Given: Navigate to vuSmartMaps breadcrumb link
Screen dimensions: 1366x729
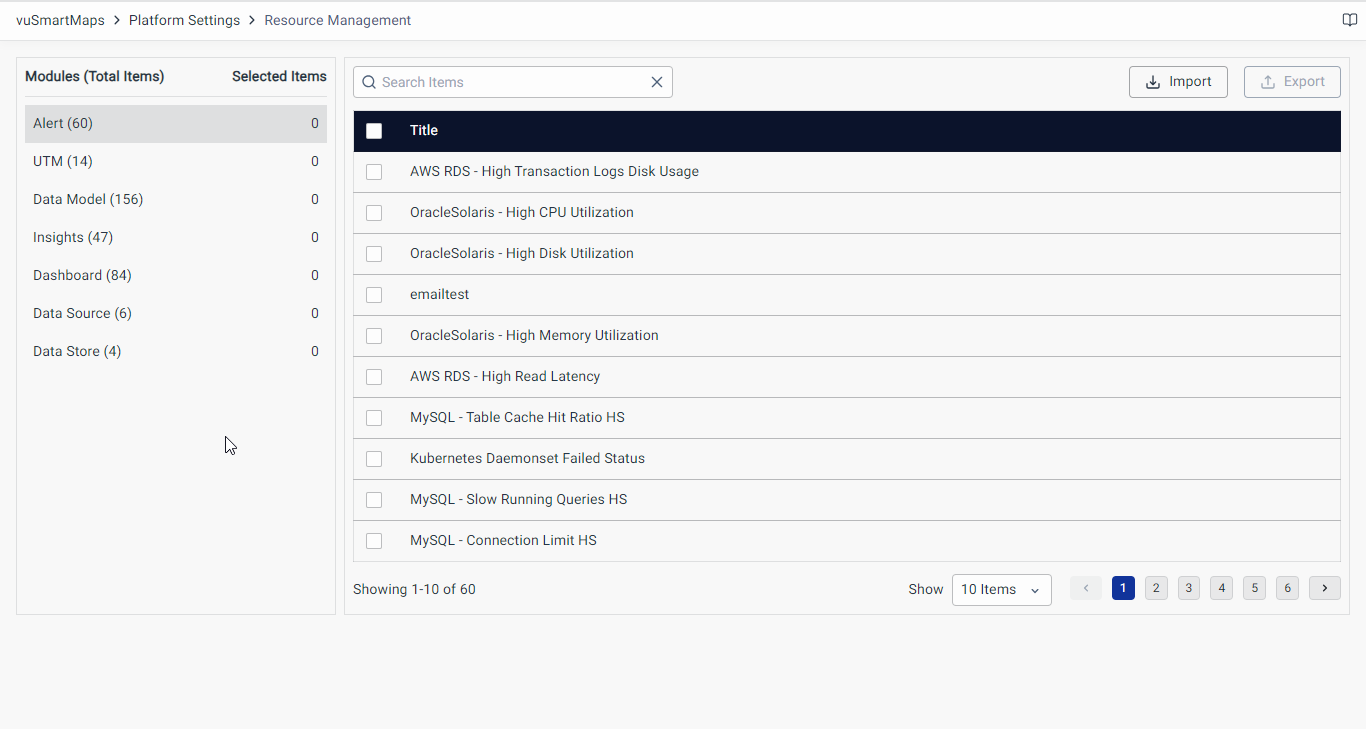Looking at the screenshot, I should [60, 20].
